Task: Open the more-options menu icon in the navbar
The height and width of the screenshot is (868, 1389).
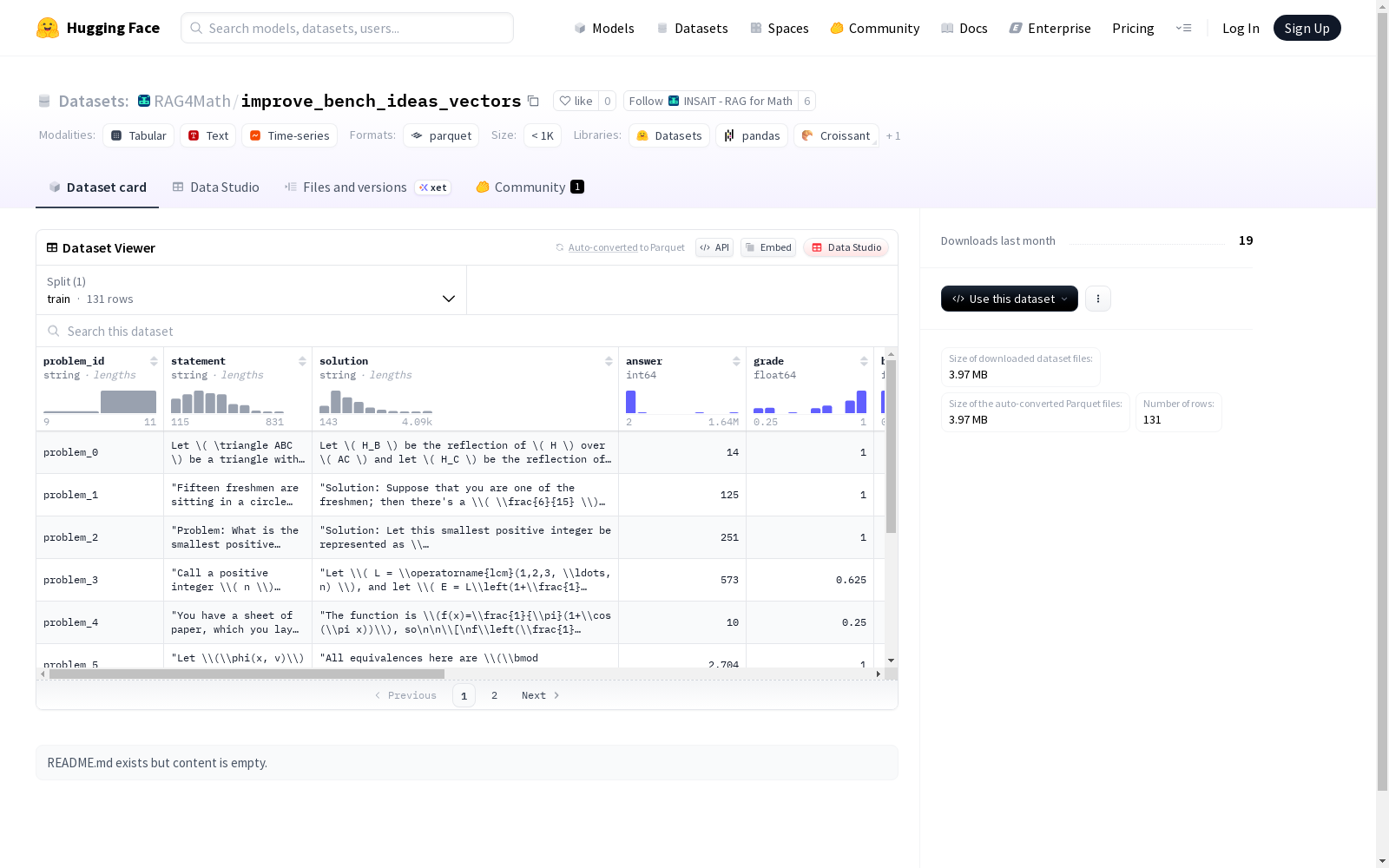Action: 1183,28
